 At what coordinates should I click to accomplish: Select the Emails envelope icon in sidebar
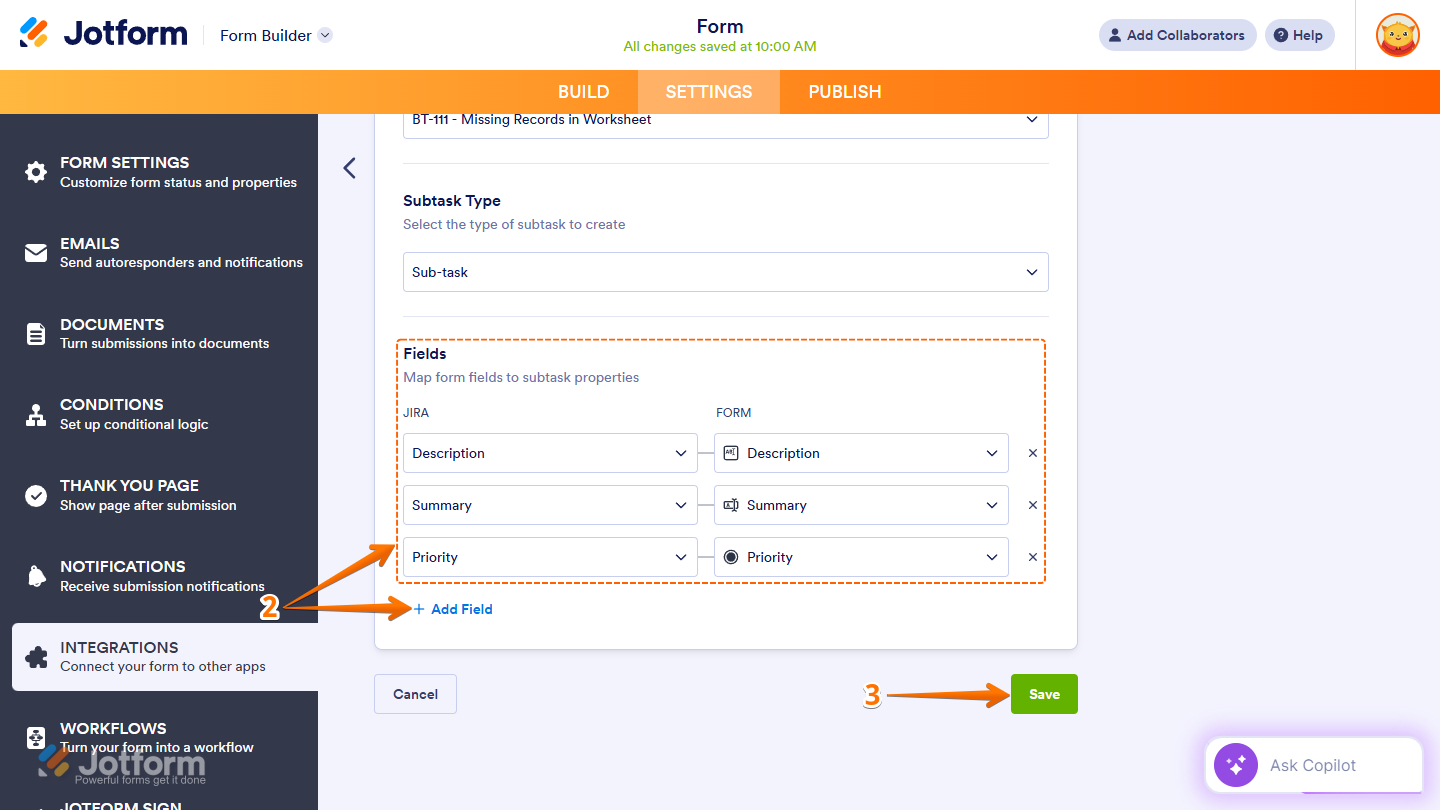tap(35, 252)
